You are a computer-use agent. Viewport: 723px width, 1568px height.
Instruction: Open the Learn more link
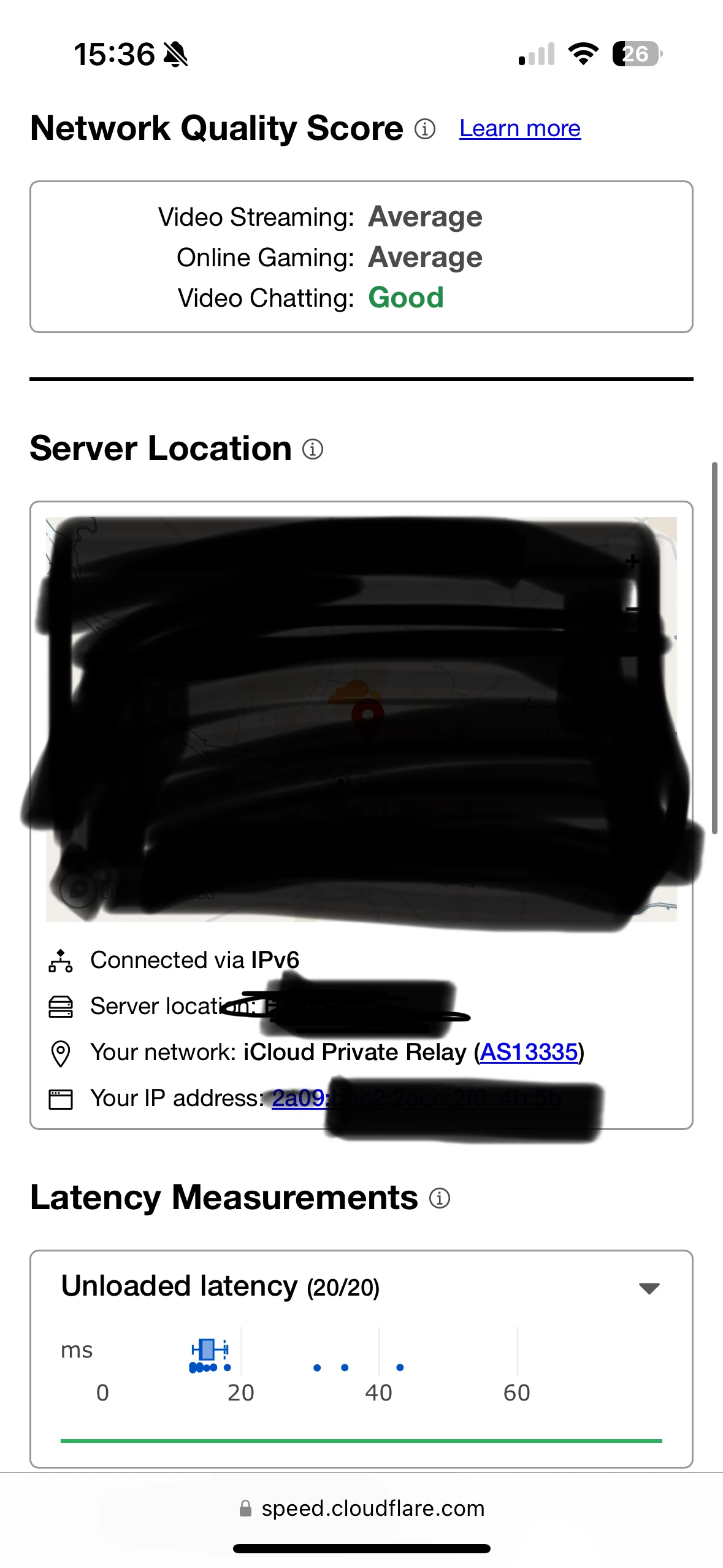pyautogui.click(x=520, y=129)
